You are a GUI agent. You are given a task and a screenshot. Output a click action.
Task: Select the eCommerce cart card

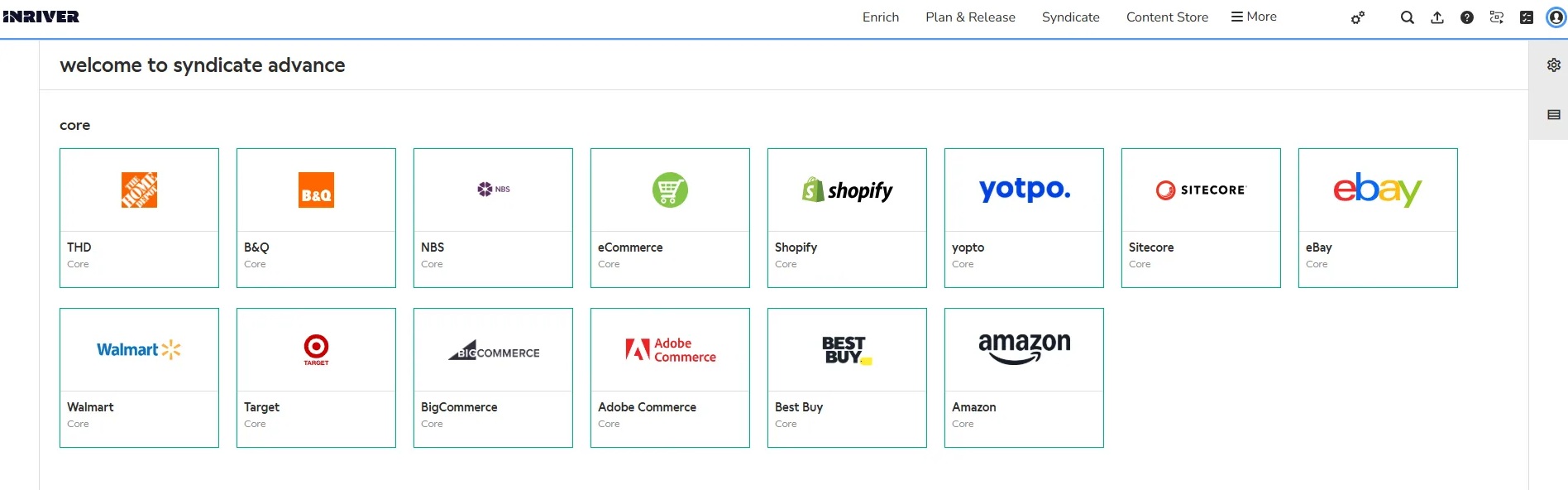(670, 218)
